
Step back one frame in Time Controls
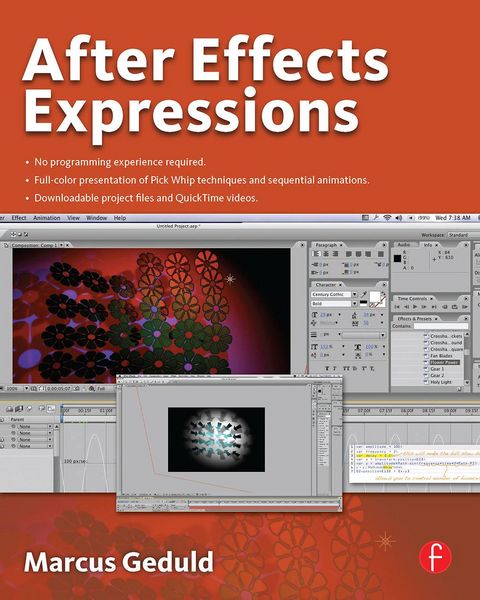coord(406,307)
